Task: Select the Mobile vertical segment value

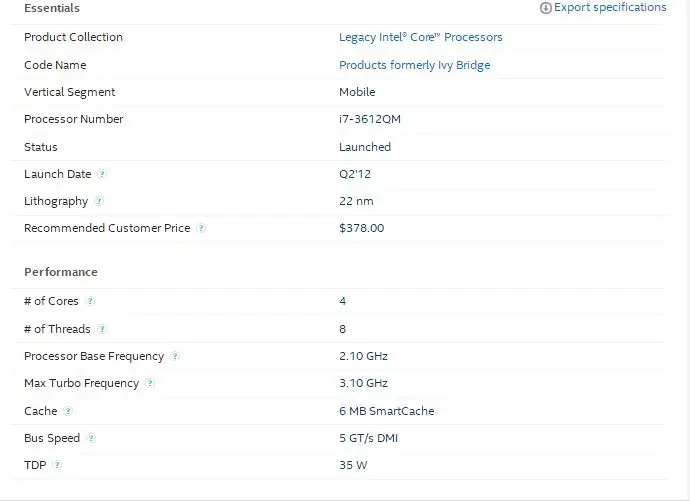Action: [x=357, y=92]
